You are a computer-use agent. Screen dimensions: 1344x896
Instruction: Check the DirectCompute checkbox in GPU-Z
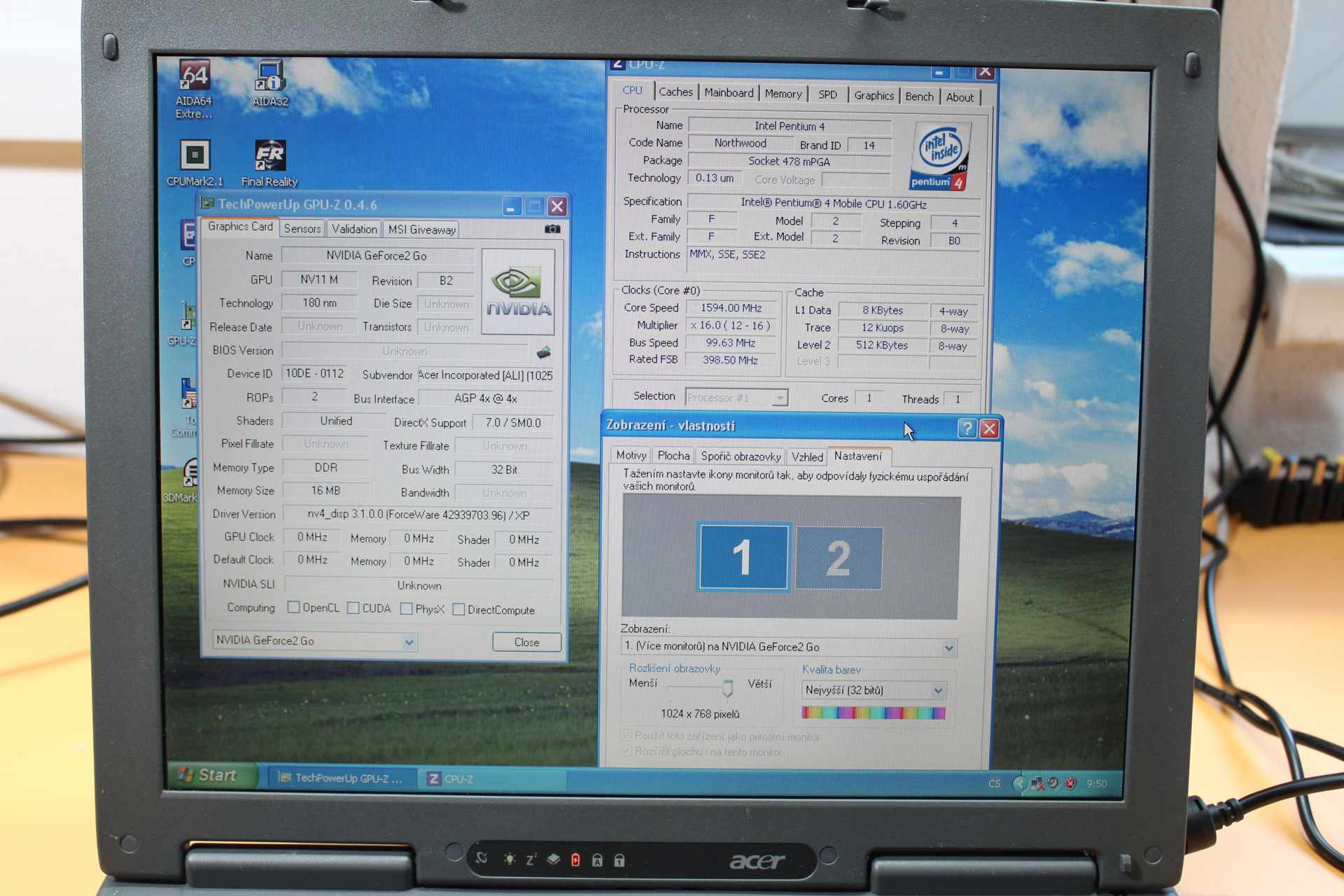tap(458, 609)
